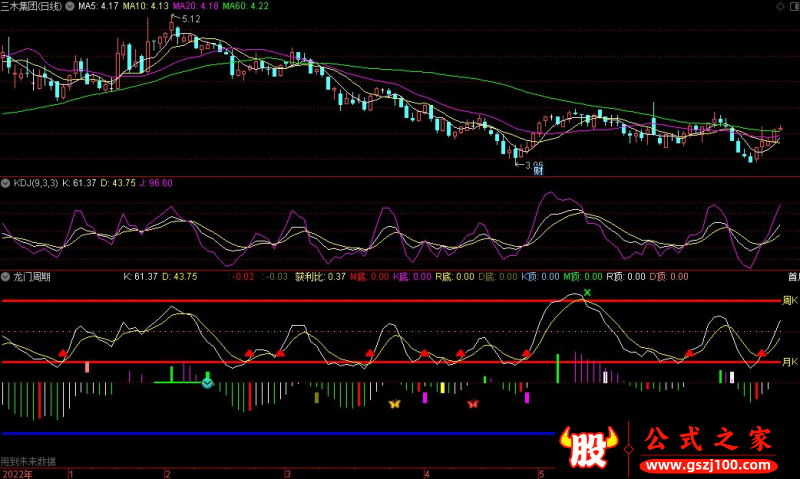800x479 pixels.
Task: Click the blue horizontal bar at the bottom
Action: (x=278, y=433)
